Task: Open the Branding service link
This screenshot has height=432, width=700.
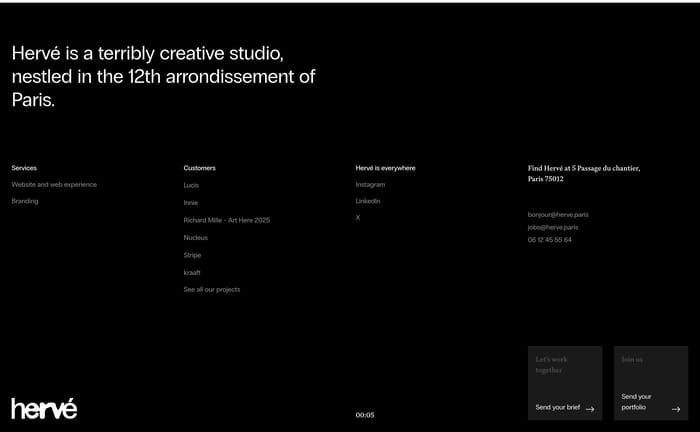Action: pyautogui.click(x=25, y=201)
